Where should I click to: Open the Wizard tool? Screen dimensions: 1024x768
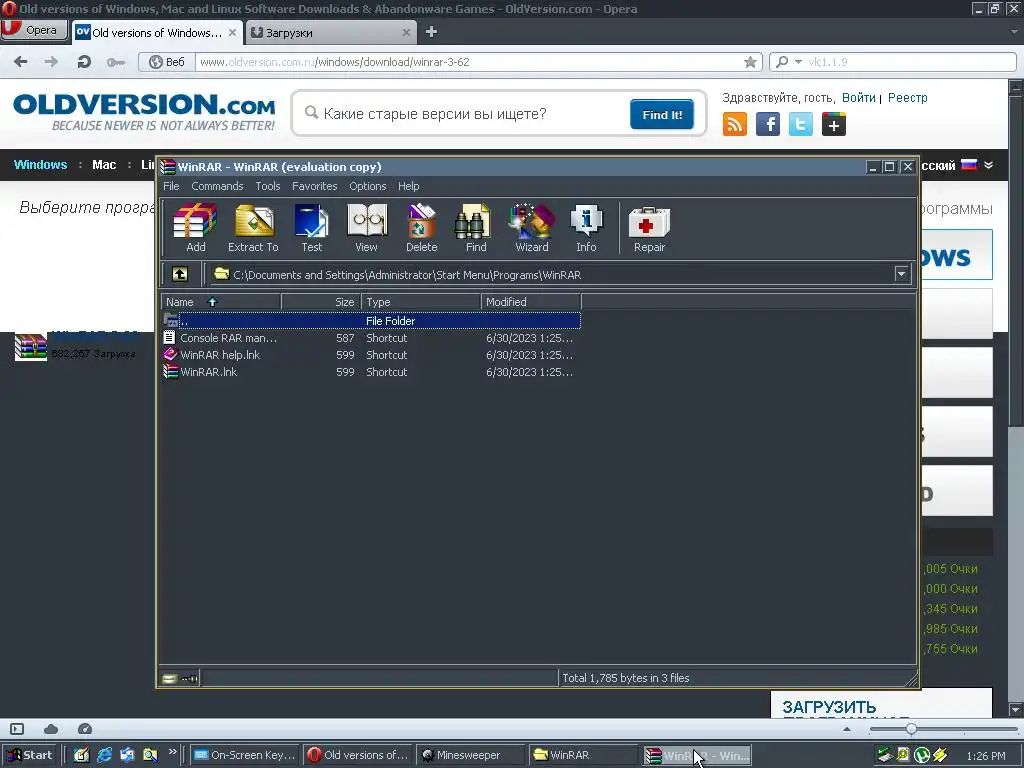click(x=532, y=227)
